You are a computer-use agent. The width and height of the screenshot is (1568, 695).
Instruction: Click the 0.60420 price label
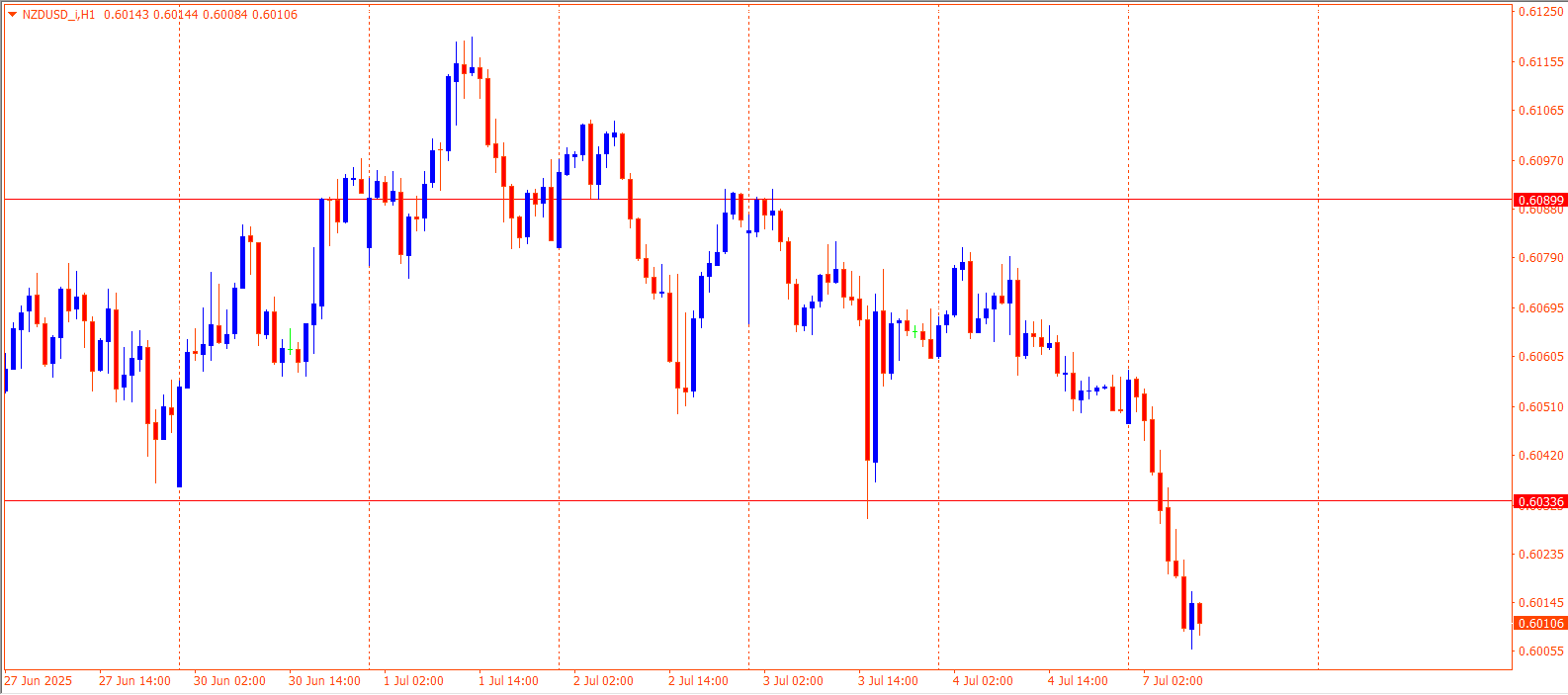click(x=1541, y=456)
